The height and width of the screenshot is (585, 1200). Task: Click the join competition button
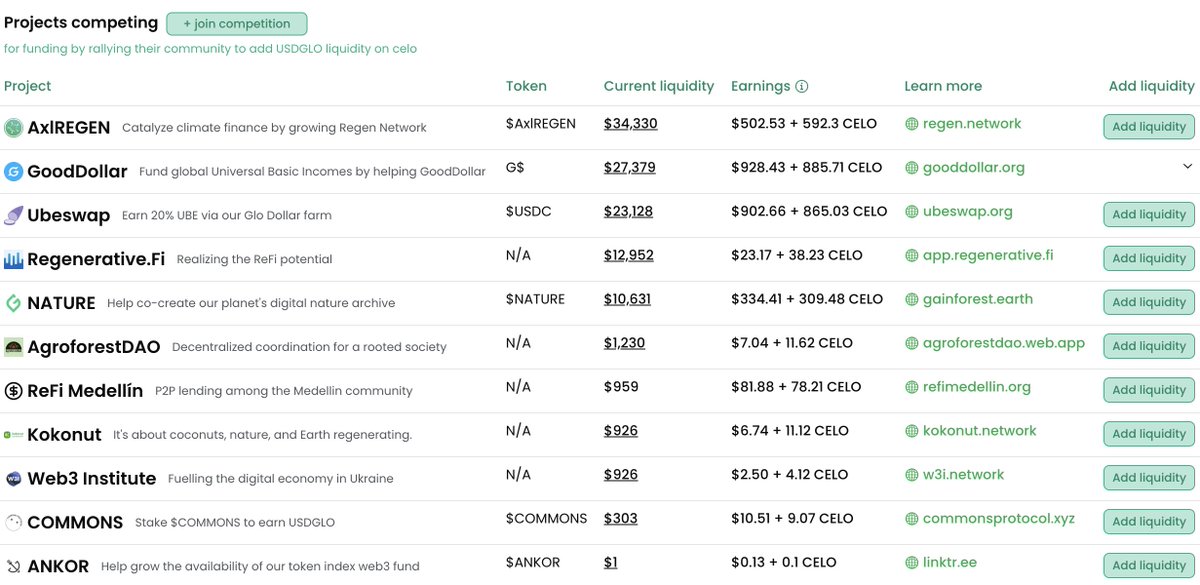[237, 24]
